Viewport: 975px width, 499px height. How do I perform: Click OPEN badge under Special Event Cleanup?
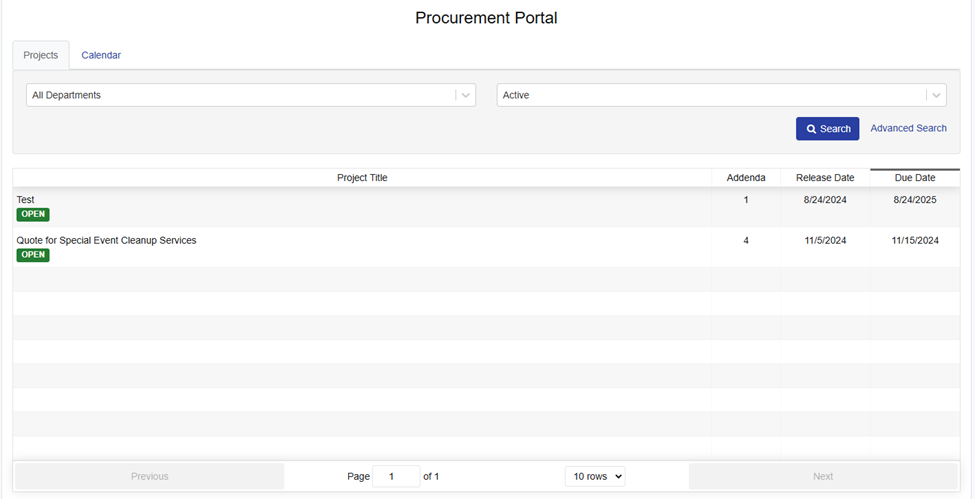[x=33, y=255]
